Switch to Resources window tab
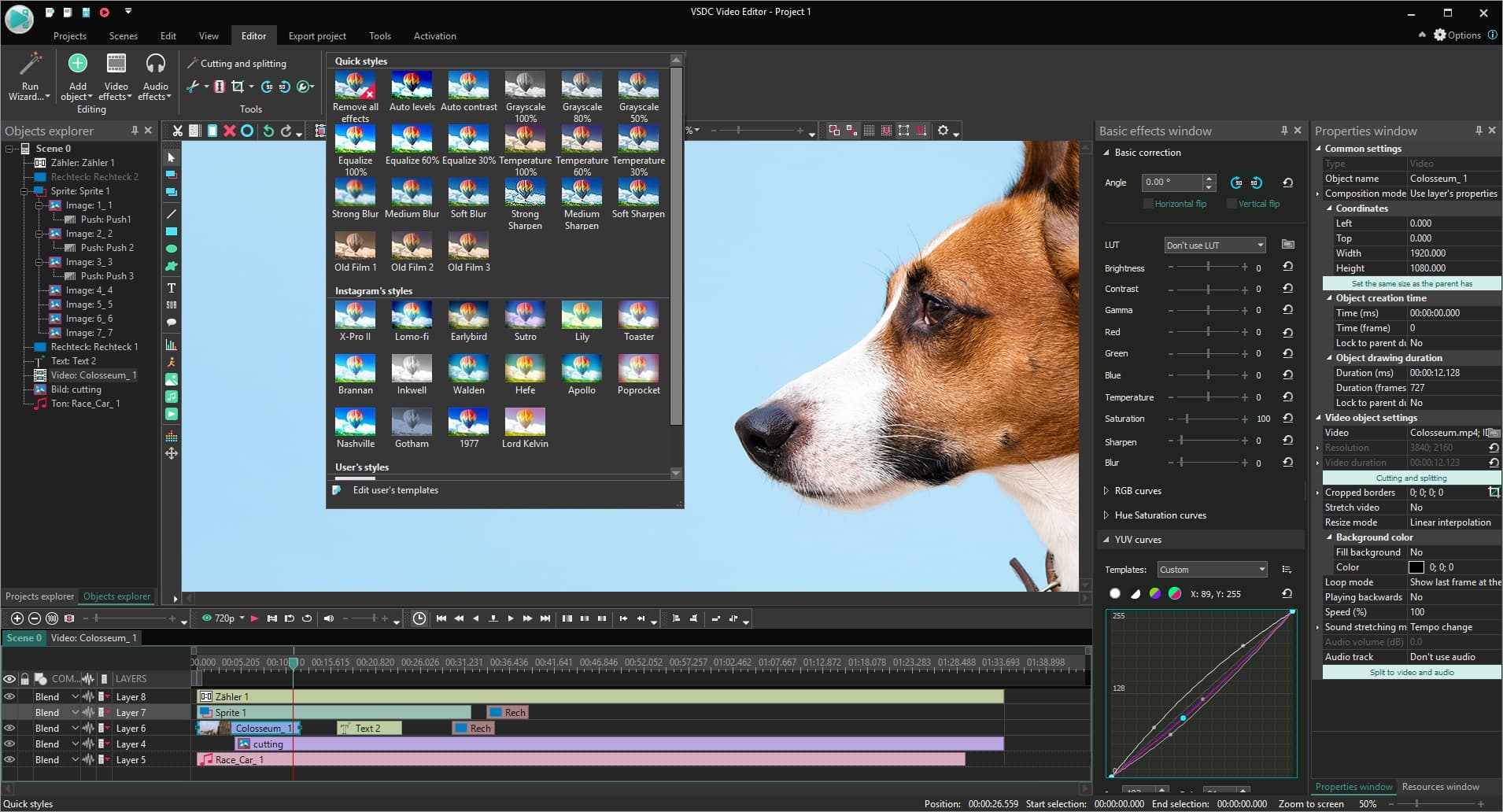 pyautogui.click(x=1440, y=787)
